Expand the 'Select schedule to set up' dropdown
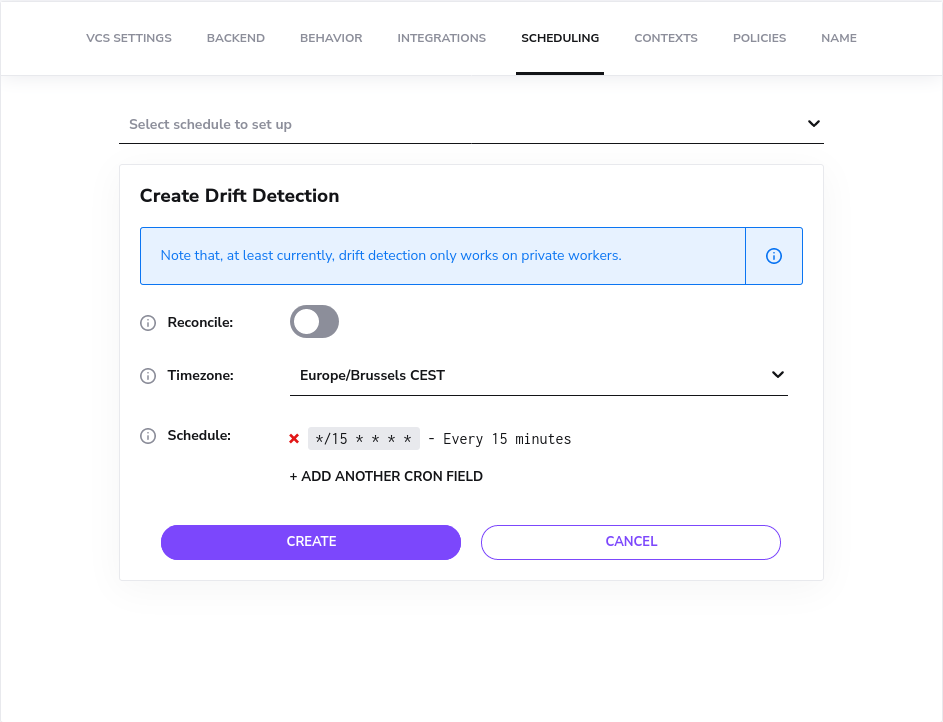943x722 pixels. 471,124
